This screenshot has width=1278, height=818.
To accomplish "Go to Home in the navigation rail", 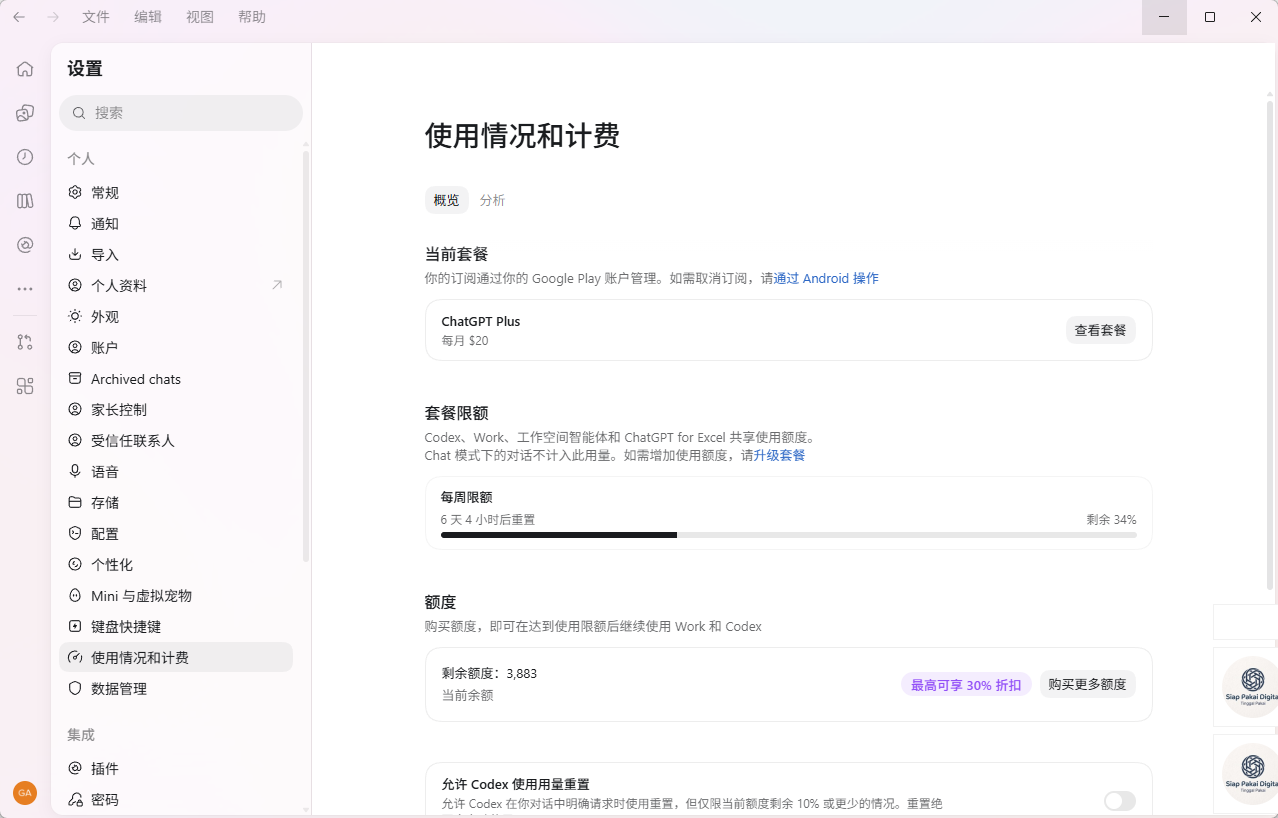I will [x=25, y=69].
